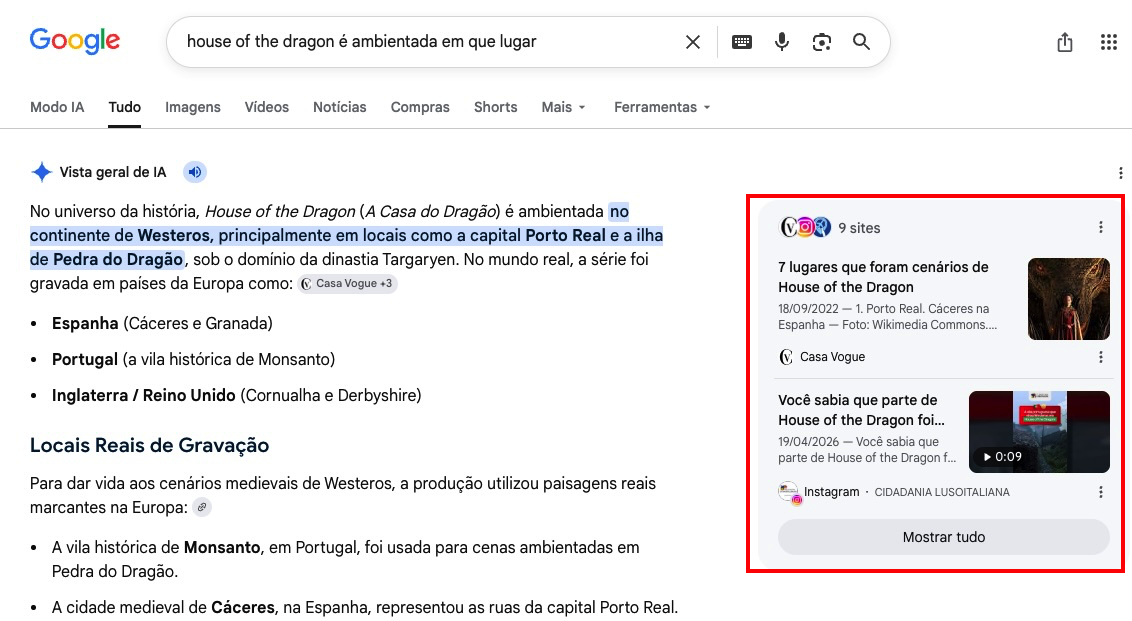Select the Tudo tab
The width and height of the screenshot is (1132, 621).
pos(124,107)
